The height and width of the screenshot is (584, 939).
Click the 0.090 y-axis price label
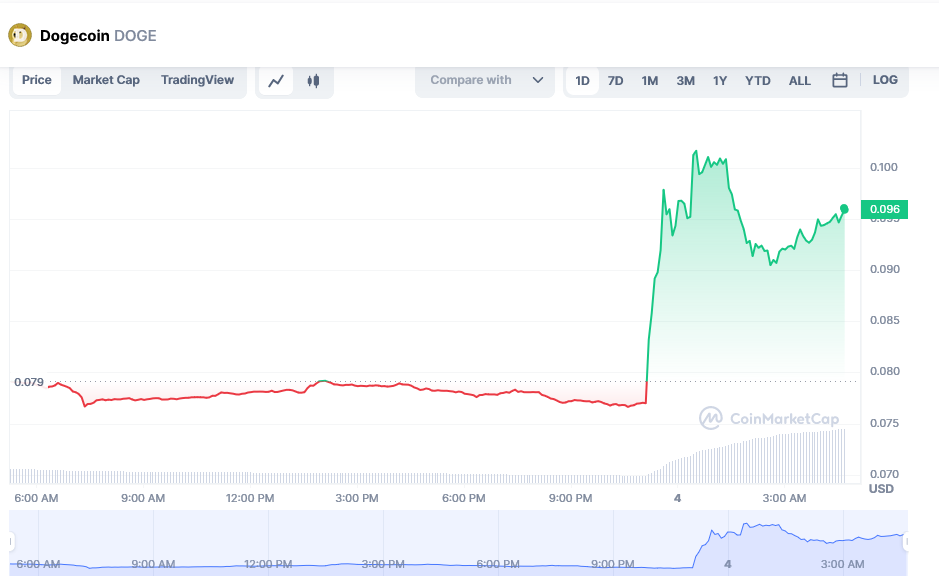pos(885,270)
